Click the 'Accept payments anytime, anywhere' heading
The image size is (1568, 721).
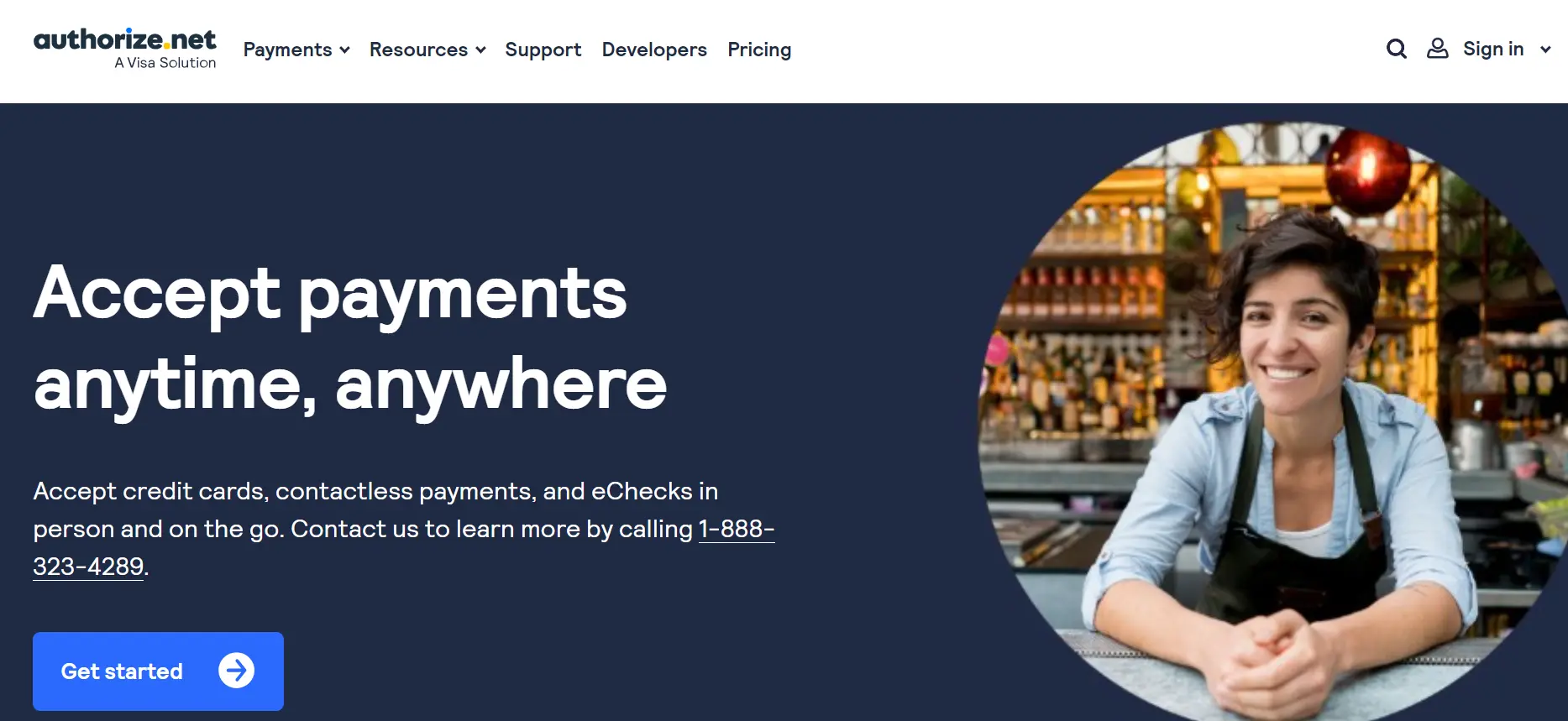350,337
